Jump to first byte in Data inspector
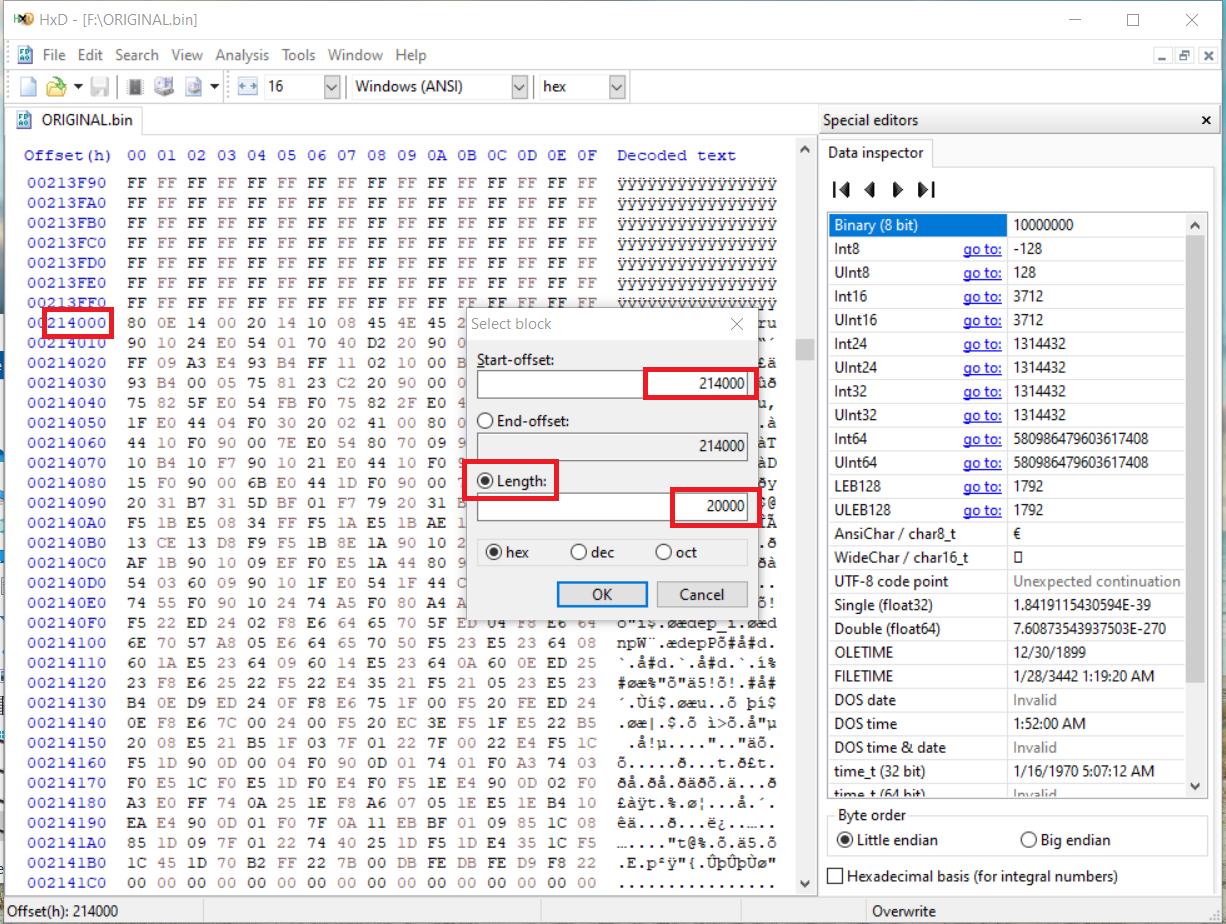1226x924 pixels. [x=841, y=190]
